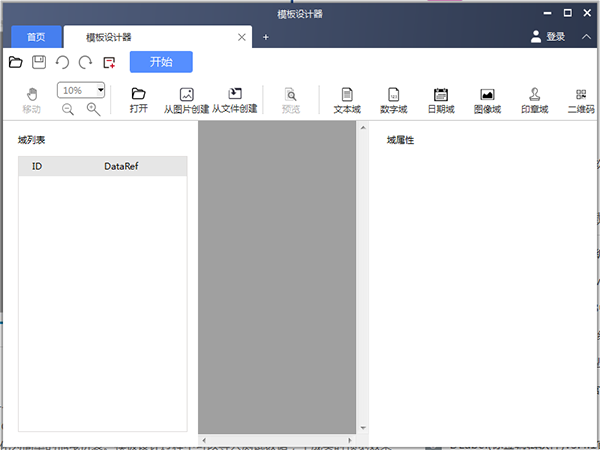
Task: Close the 模板设计器 tab
Action: (x=242, y=37)
